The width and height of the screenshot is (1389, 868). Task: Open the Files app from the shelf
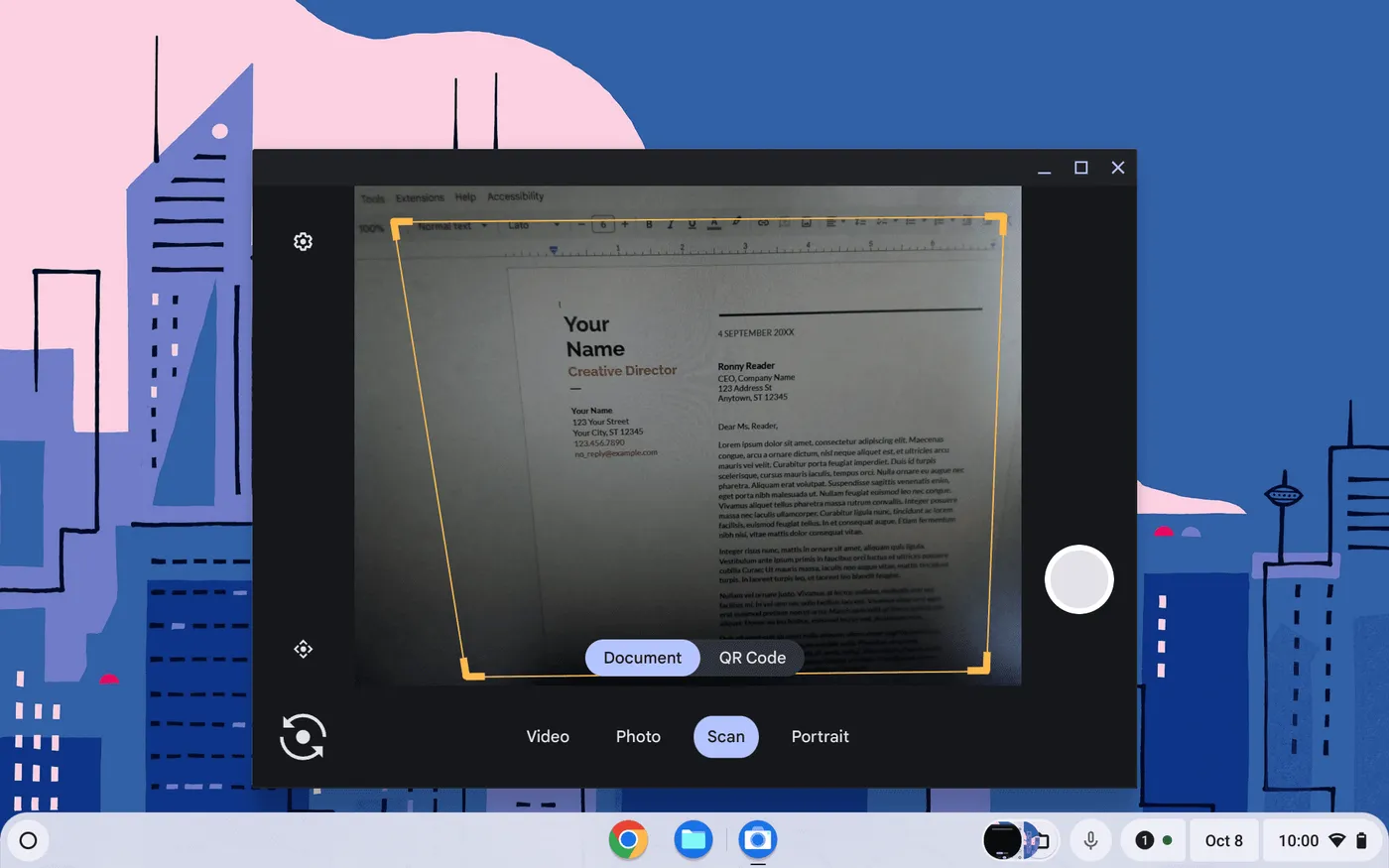694,840
